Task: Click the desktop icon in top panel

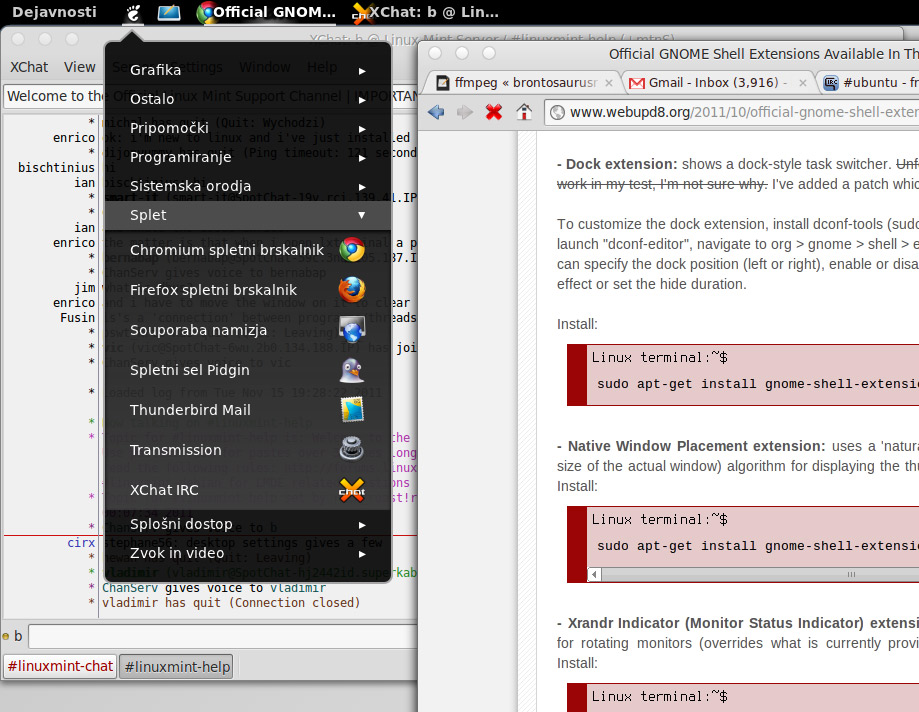Action: (169, 12)
